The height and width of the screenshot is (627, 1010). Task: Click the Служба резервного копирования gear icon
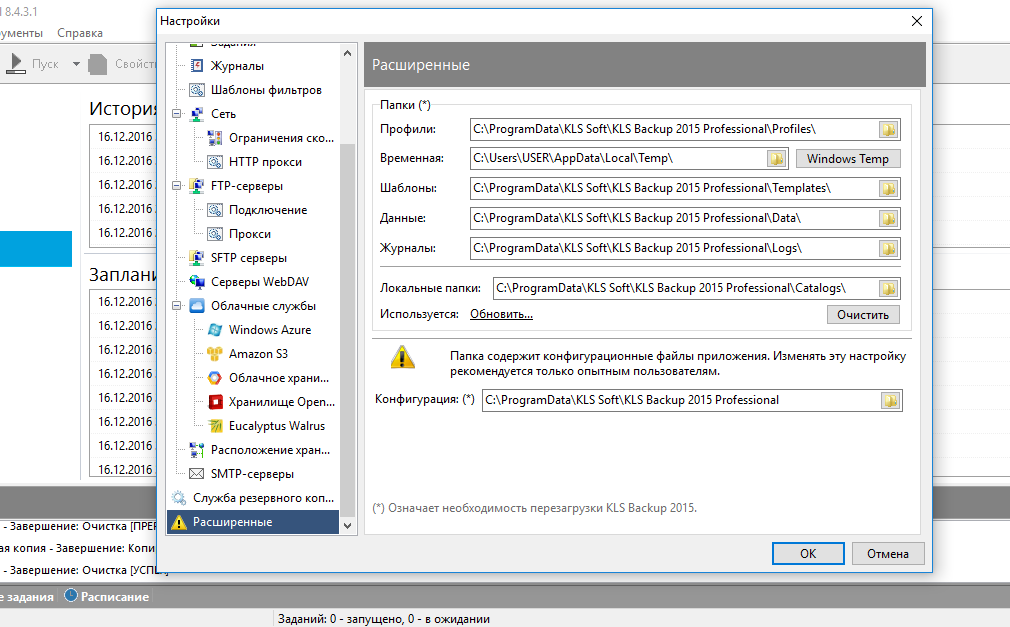(178, 497)
